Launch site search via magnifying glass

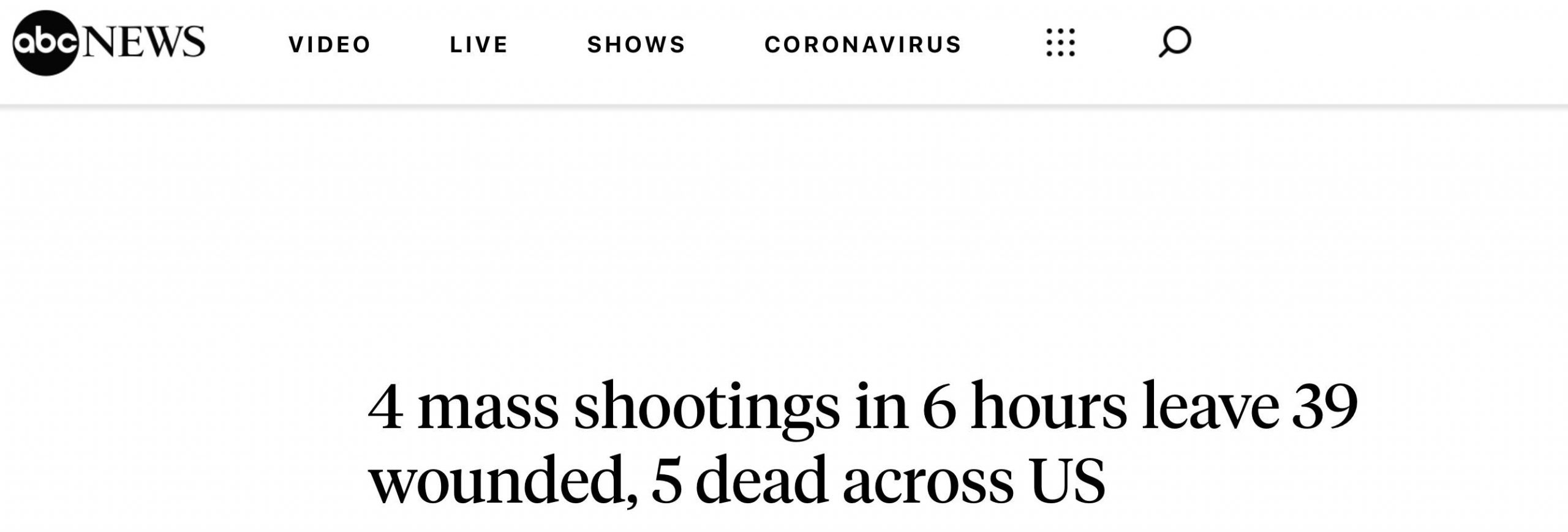pos(1175,42)
